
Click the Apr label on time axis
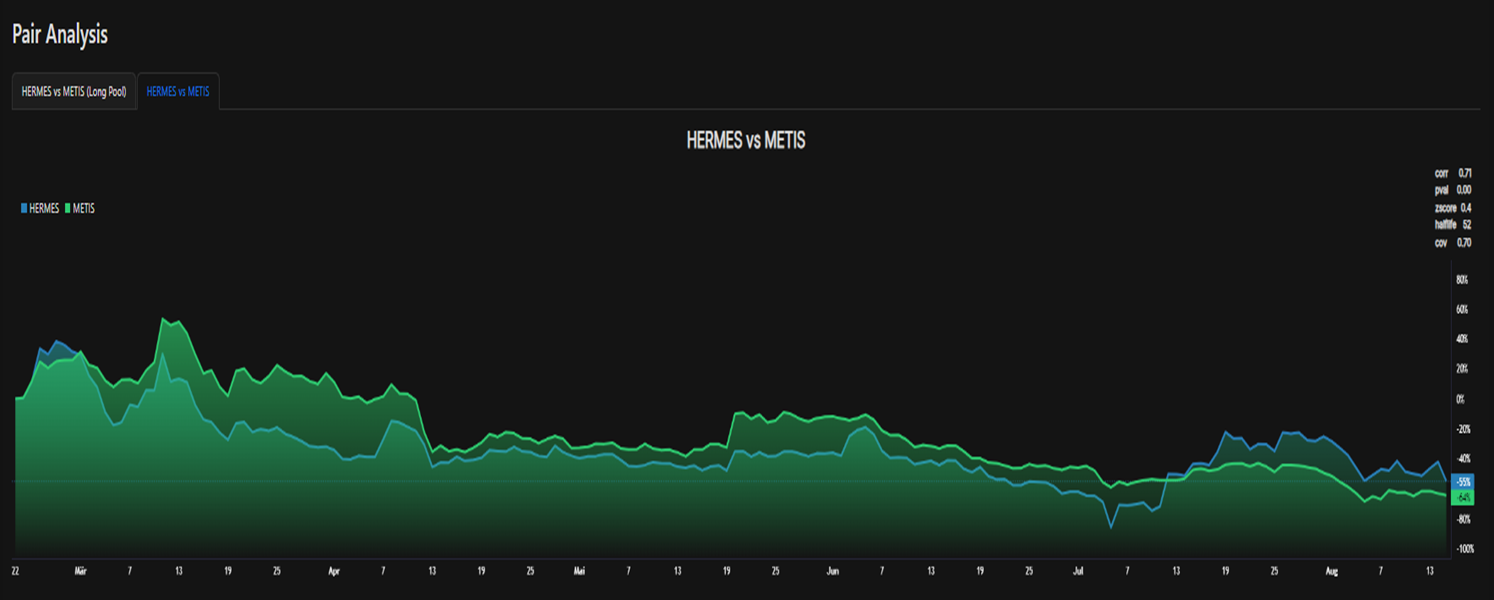tap(334, 572)
